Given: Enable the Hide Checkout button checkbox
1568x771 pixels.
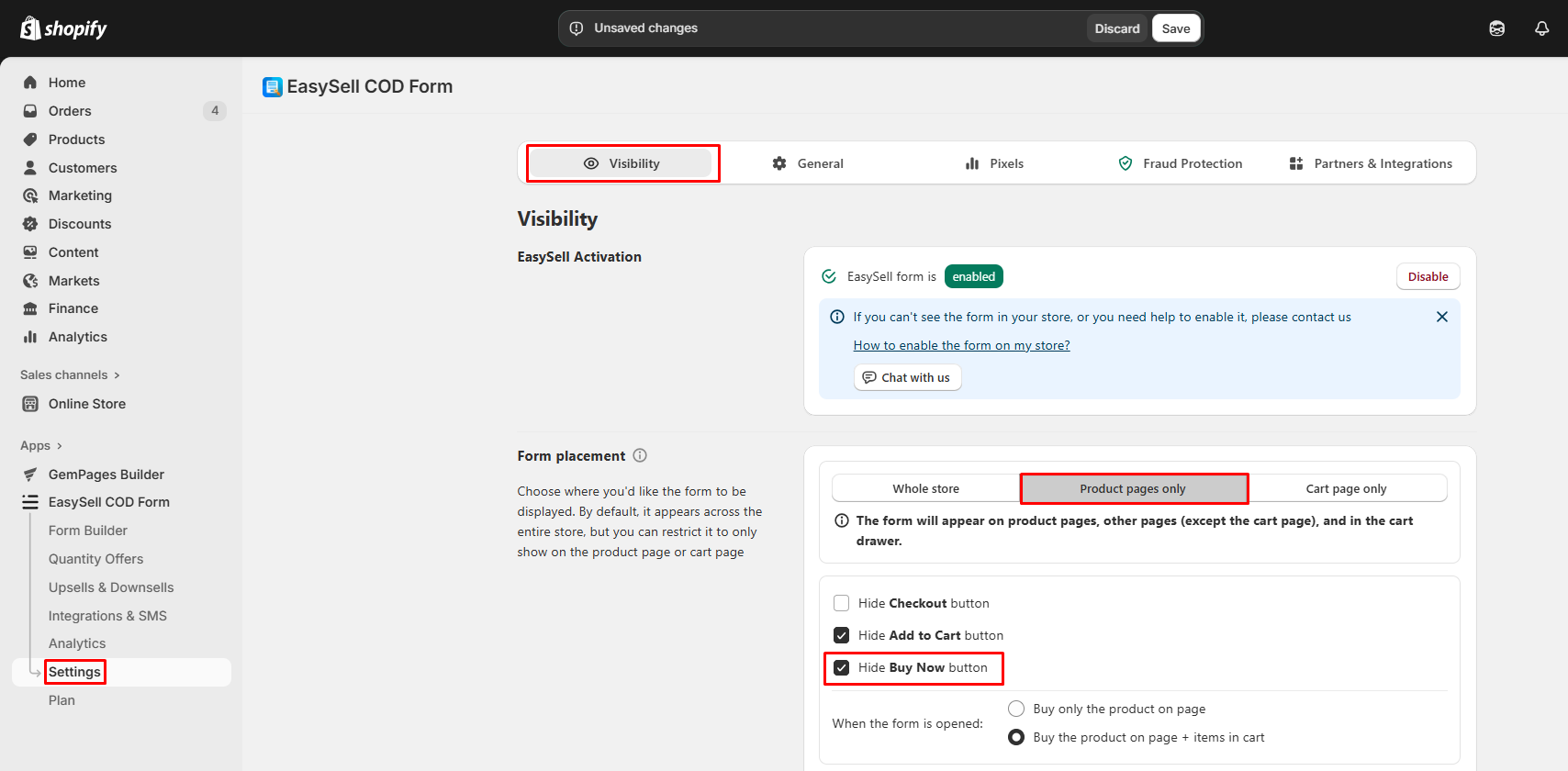Looking at the screenshot, I should pyautogui.click(x=841, y=603).
